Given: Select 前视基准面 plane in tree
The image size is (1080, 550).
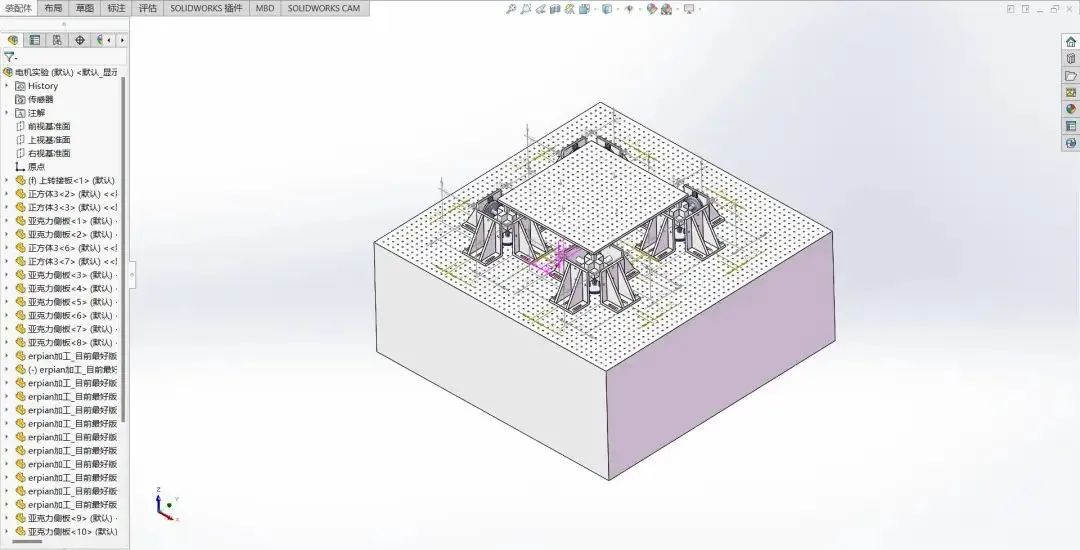Looking at the screenshot, I should [48, 126].
